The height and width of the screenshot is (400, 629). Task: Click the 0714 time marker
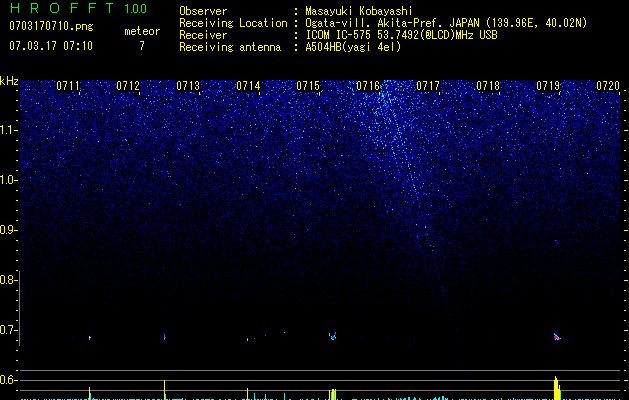(x=248, y=85)
